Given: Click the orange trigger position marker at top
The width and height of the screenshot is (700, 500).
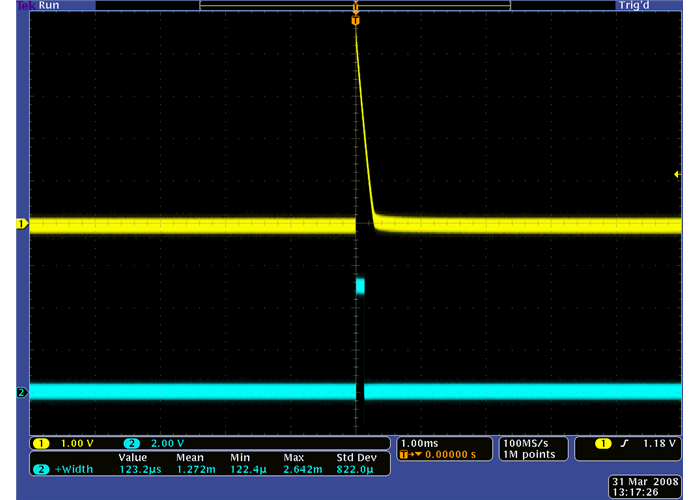Looking at the screenshot, I should point(355,20).
